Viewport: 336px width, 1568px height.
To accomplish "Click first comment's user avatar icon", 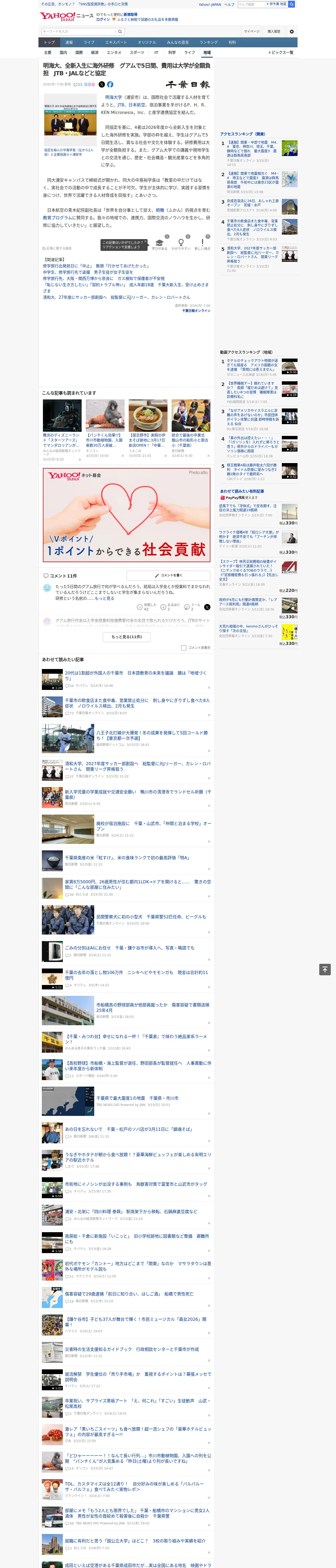I will pos(47,588).
